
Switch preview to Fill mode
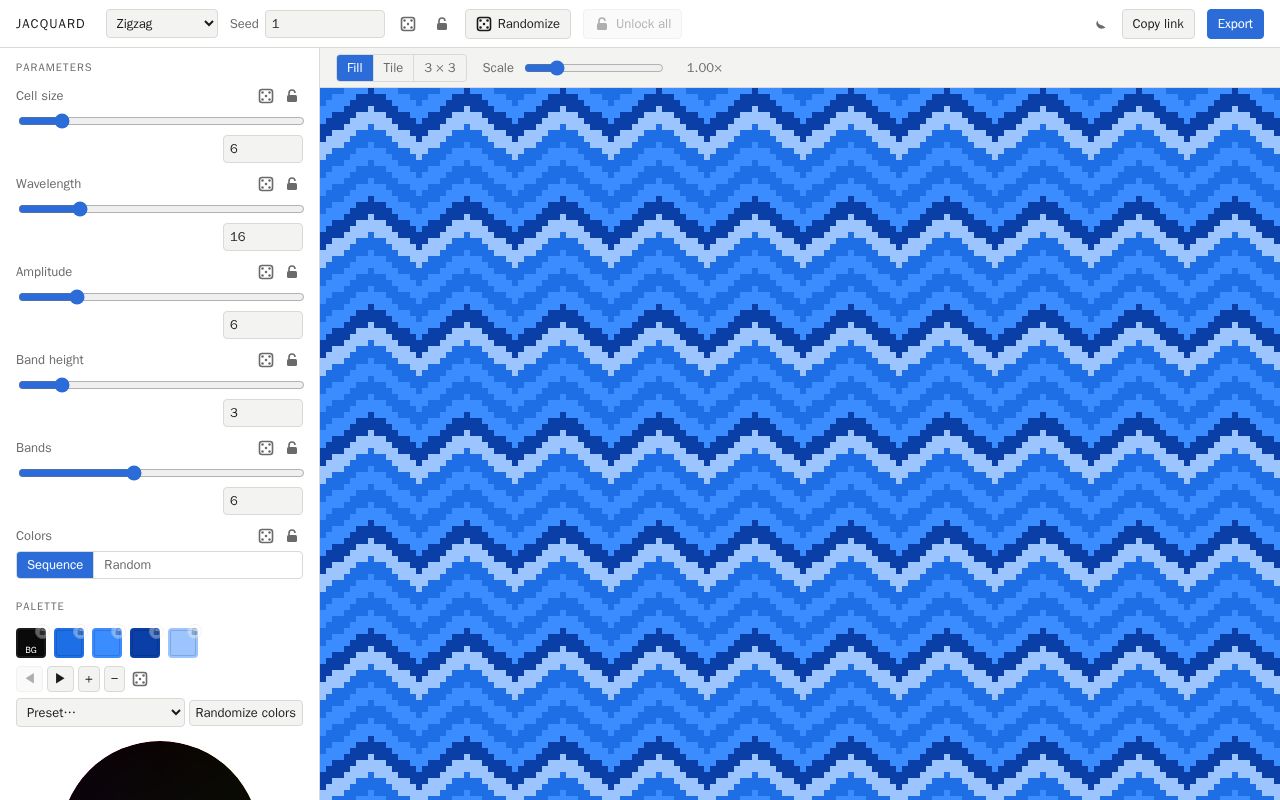pyautogui.click(x=354, y=68)
